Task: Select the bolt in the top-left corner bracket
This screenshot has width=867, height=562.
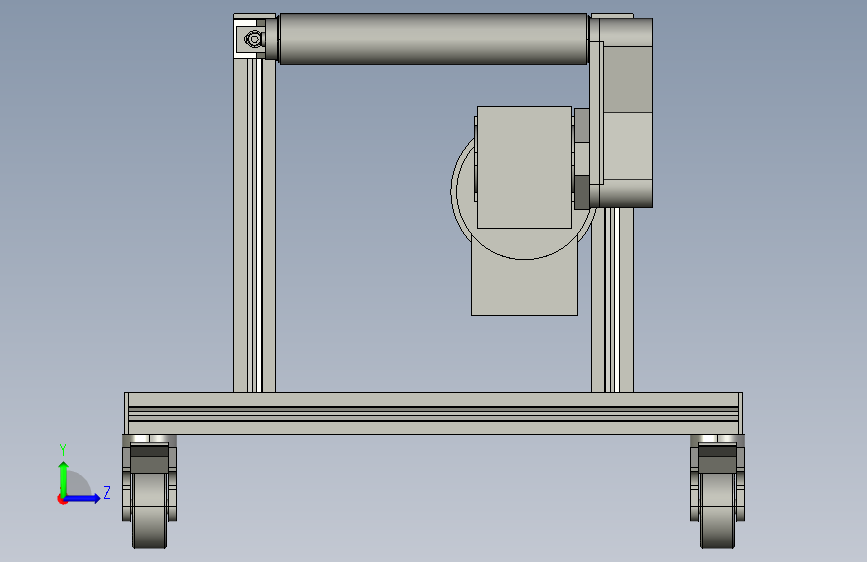Action: point(254,39)
